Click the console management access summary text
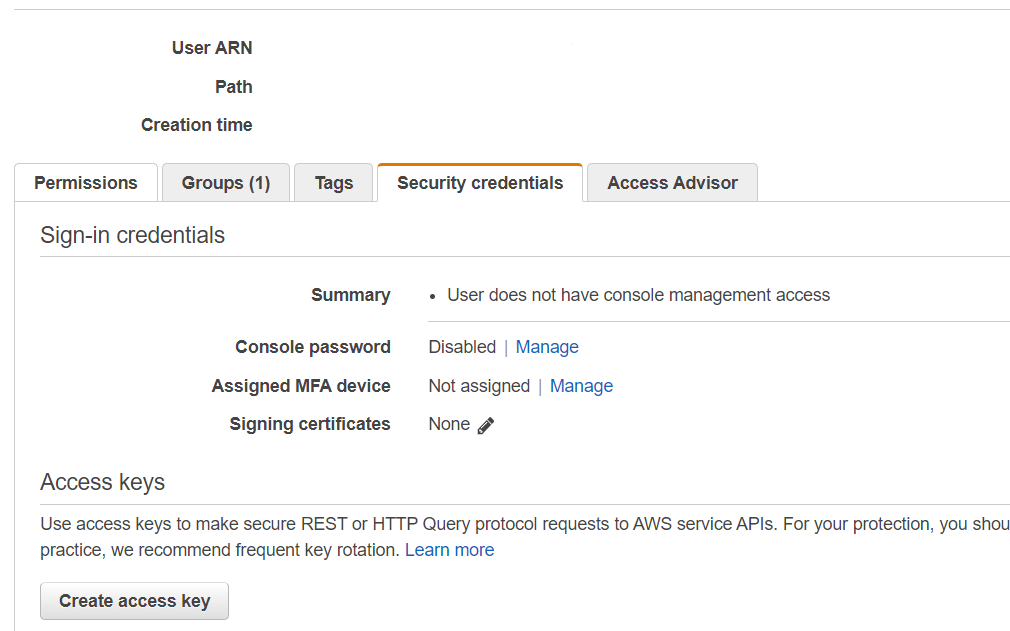This screenshot has height=631, width=1010. pyautogui.click(x=638, y=295)
